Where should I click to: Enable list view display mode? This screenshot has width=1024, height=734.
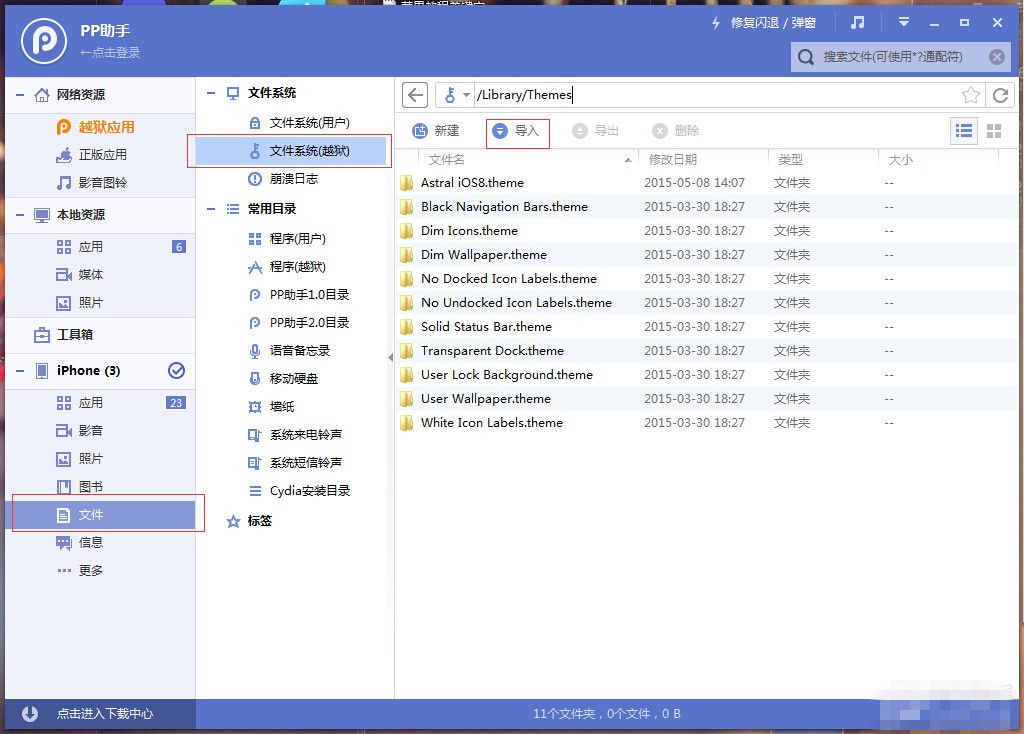point(963,130)
